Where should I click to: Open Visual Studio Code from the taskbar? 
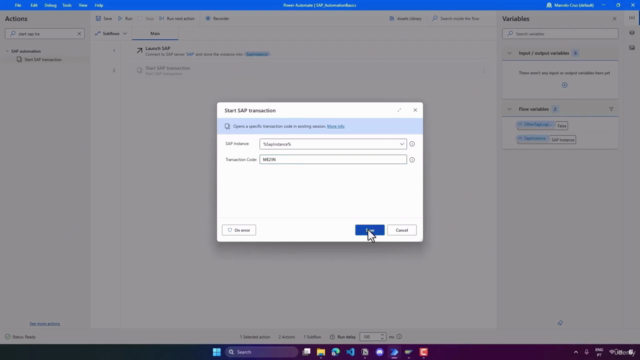(x=350, y=352)
